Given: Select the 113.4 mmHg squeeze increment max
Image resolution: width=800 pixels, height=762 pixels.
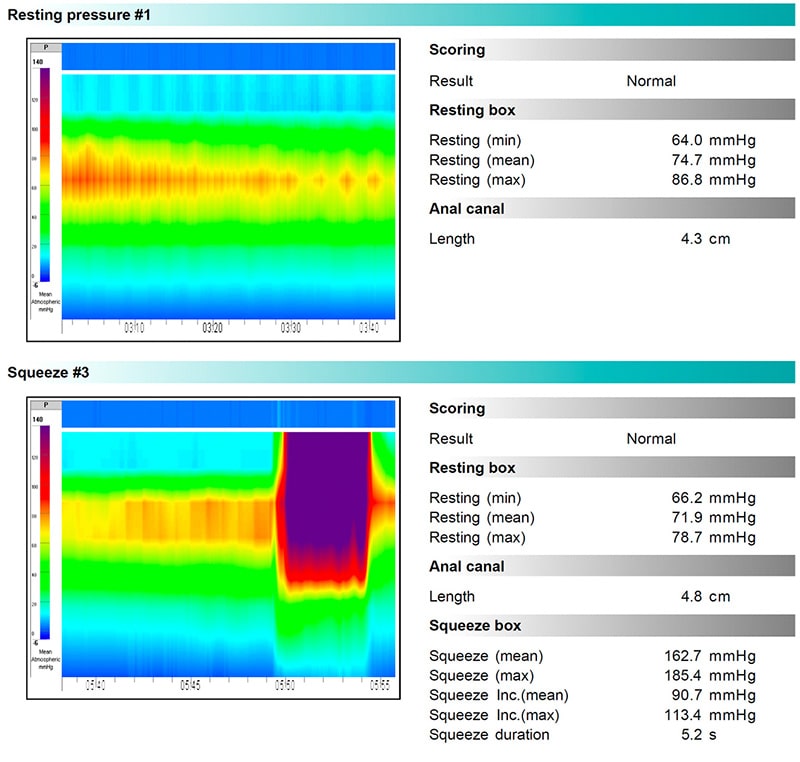Looking at the screenshot, I should (x=710, y=715).
